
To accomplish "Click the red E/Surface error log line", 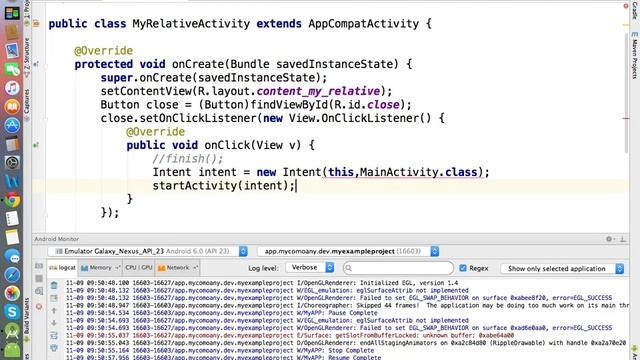I will (x=290, y=336).
